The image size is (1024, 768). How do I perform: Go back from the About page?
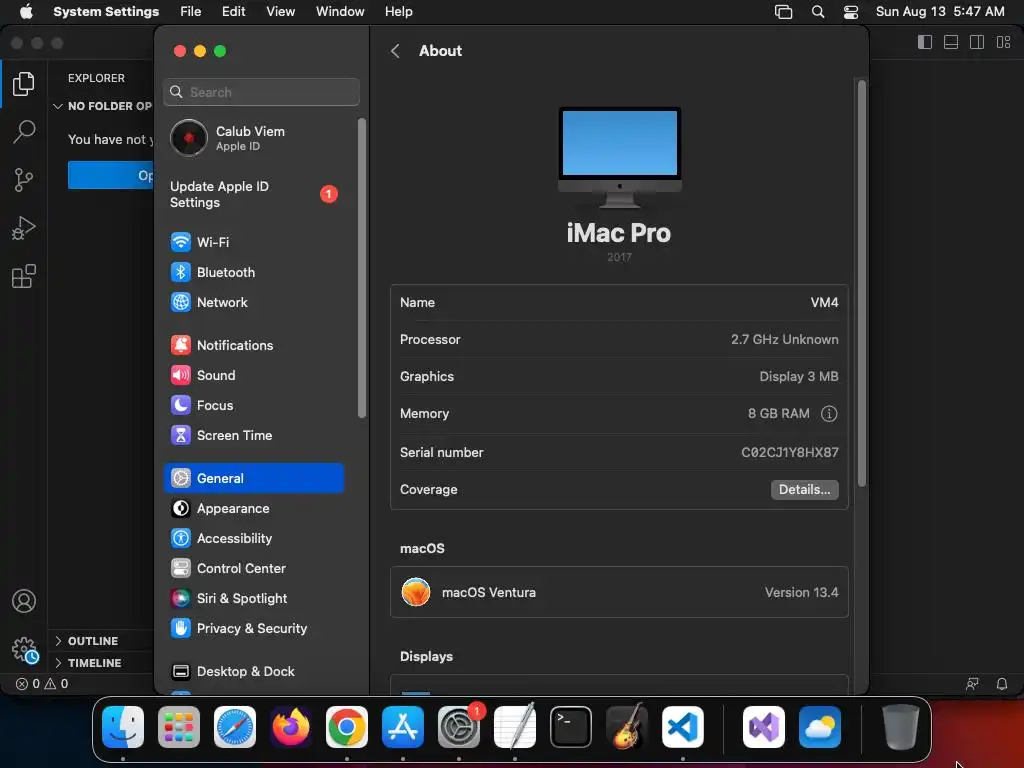[x=395, y=51]
